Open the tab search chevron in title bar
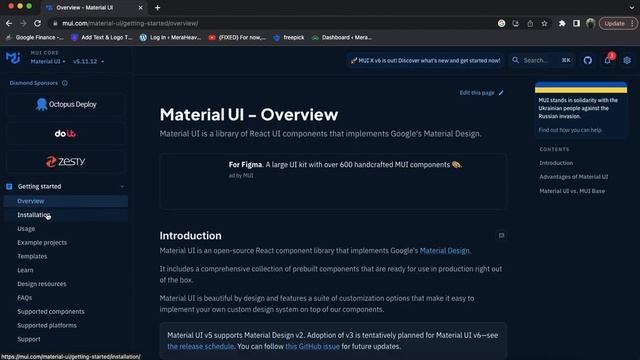The width and height of the screenshot is (640, 360). (x=632, y=7)
